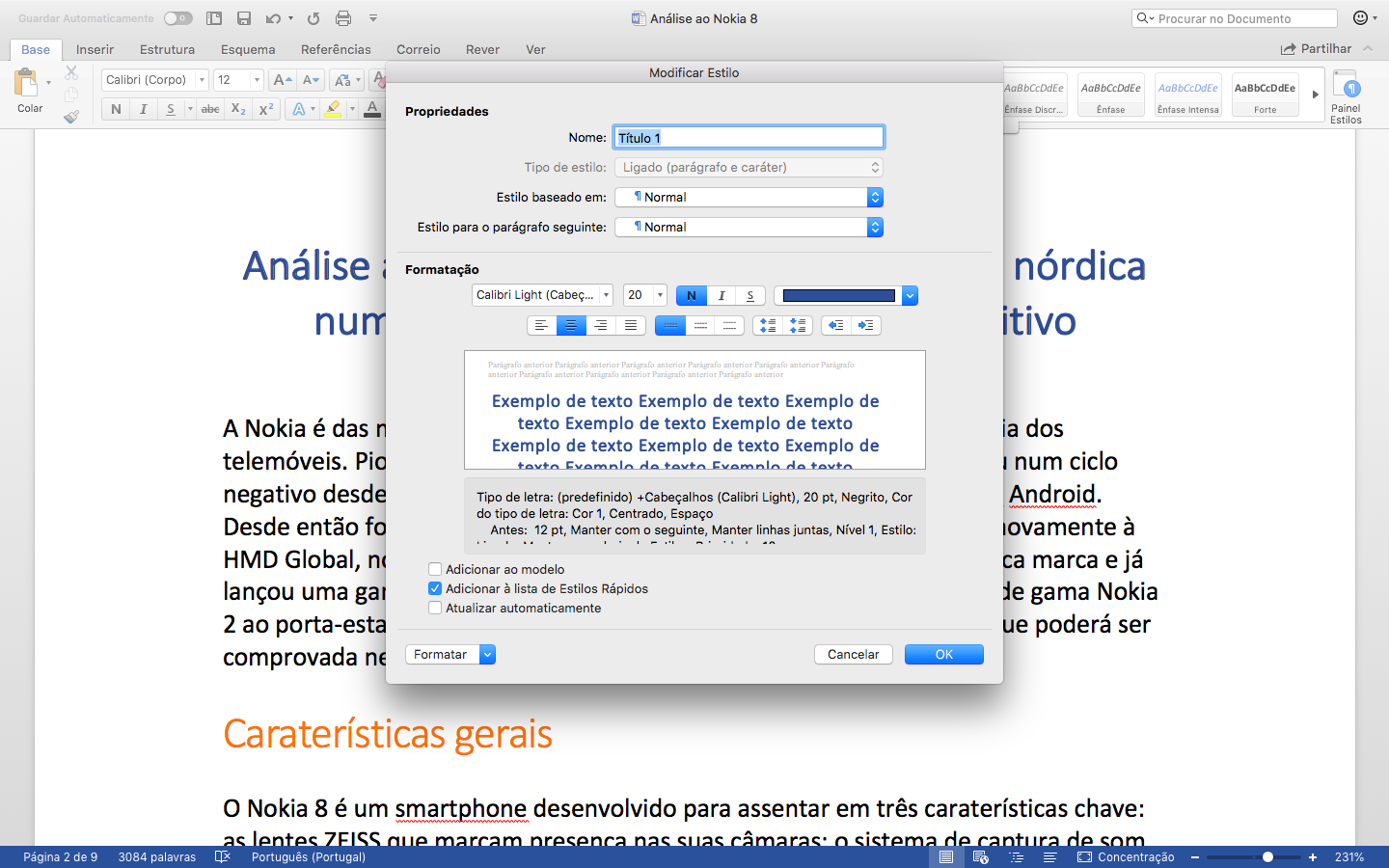
Task: Click the Save icon in title bar
Action: coord(244,18)
